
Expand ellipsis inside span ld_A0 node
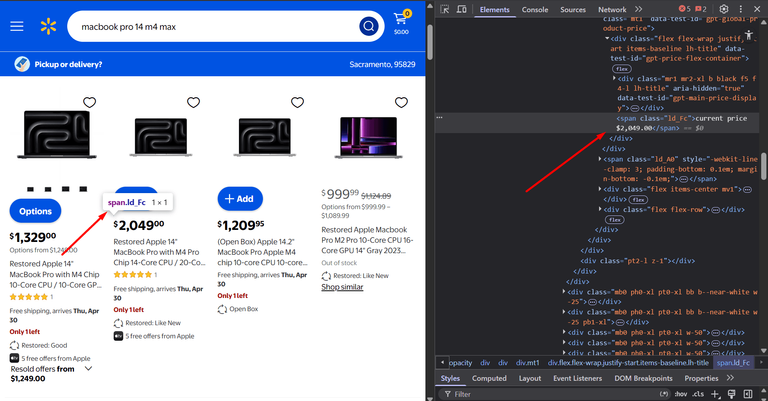[684, 179]
